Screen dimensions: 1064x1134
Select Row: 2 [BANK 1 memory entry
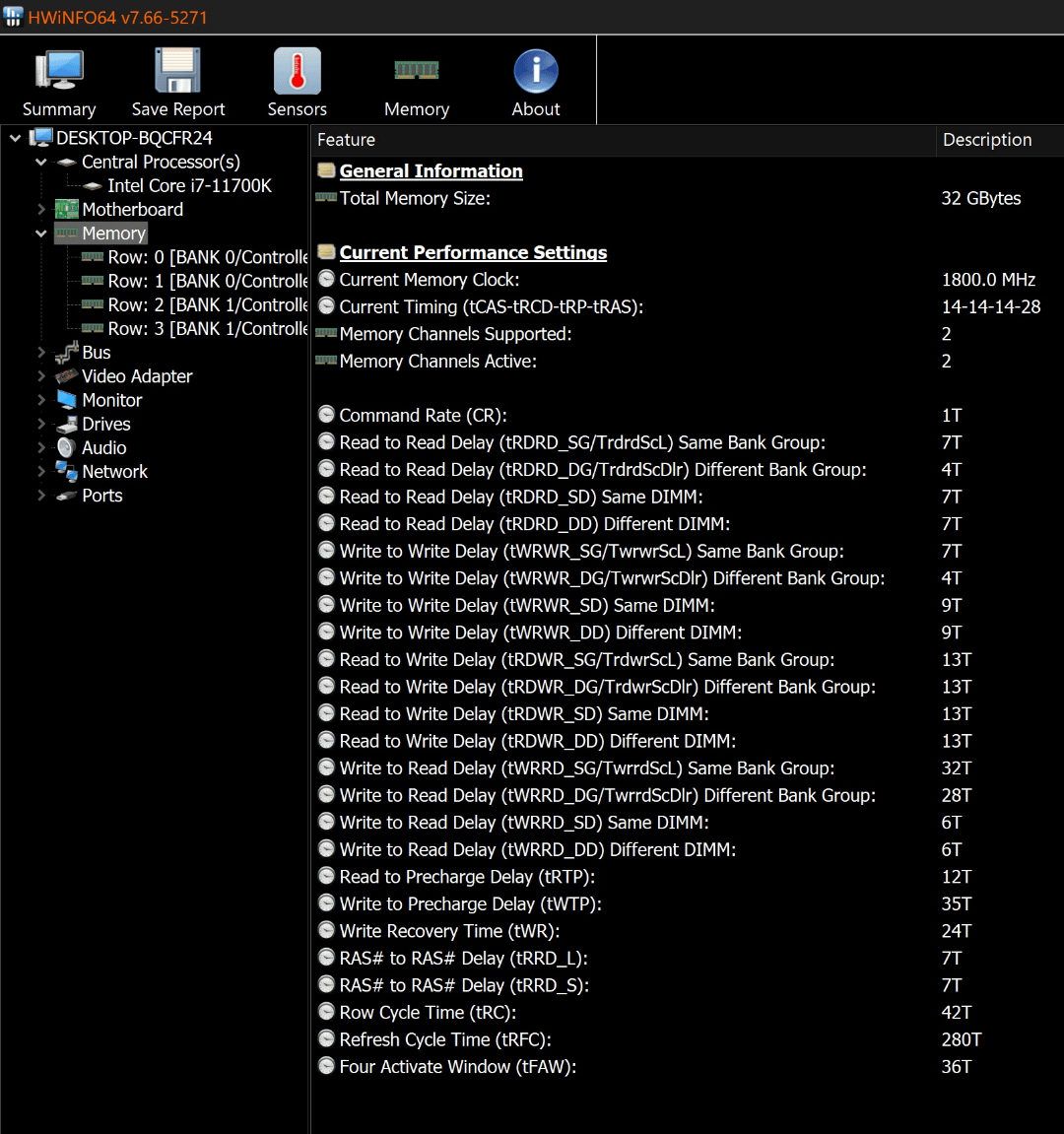208,304
